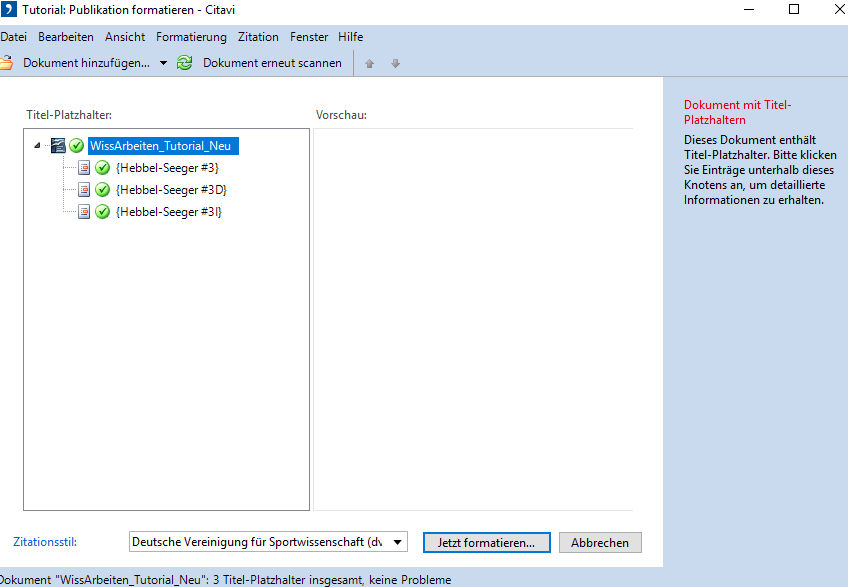Click the Vorschau preview pane
The width and height of the screenshot is (848, 587).
pos(473,319)
